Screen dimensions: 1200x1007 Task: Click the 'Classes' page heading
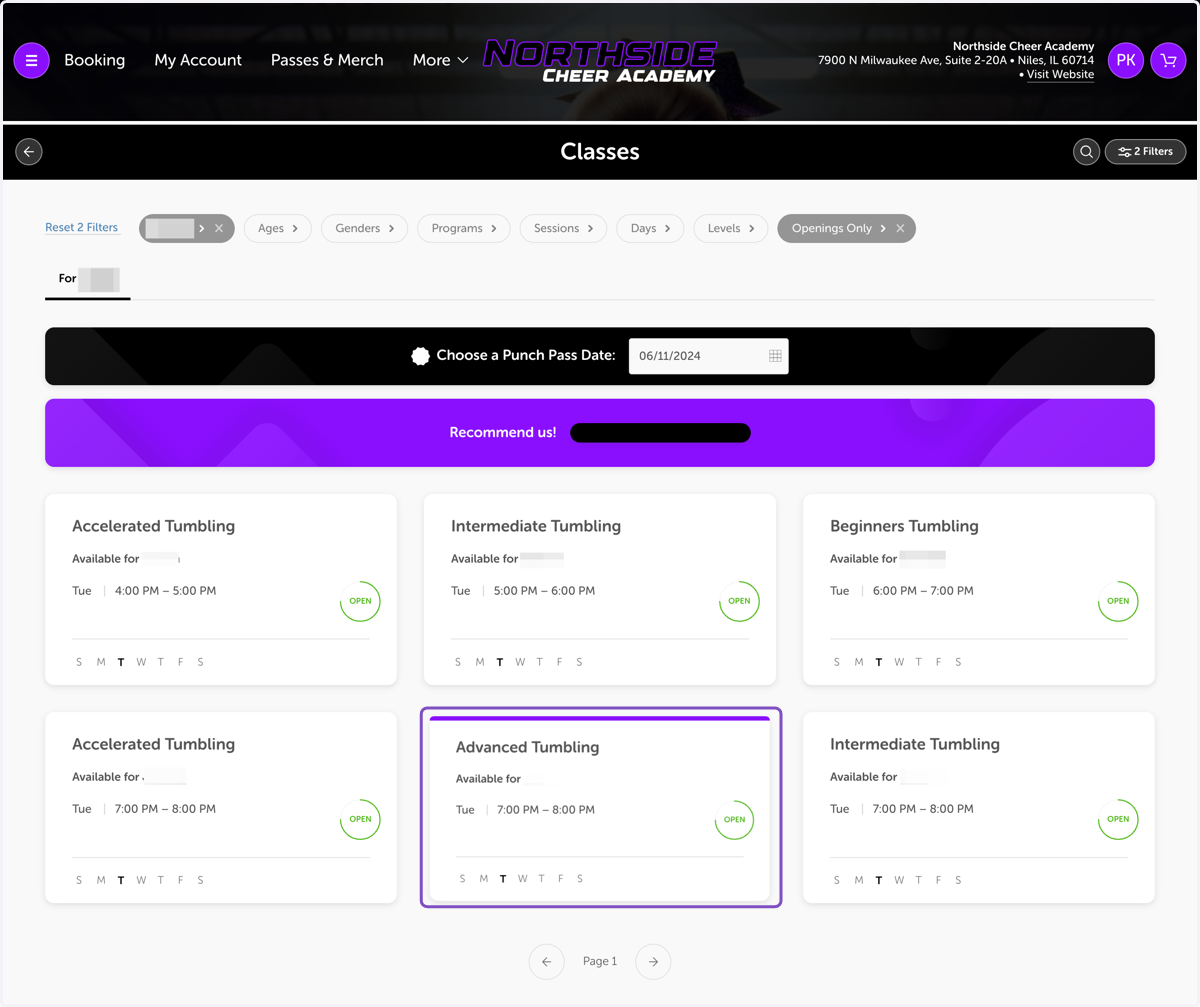pyautogui.click(x=600, y=152)
